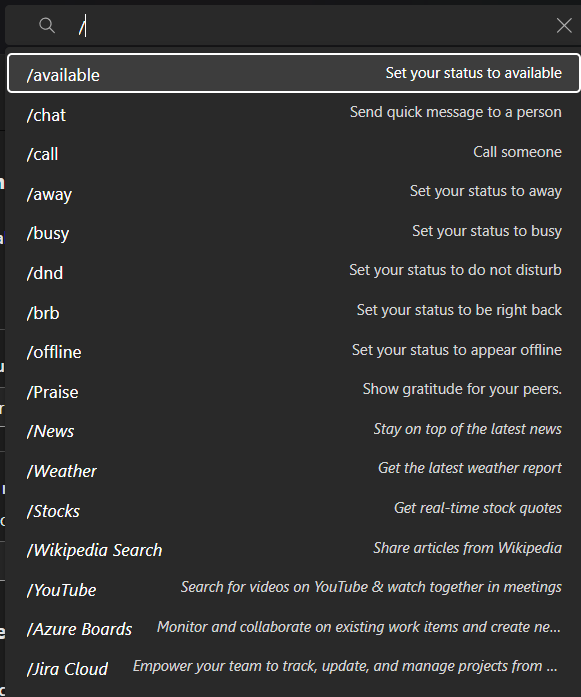Select the /Weather command
The height and width of the screenshot is (697, 581).
[294, 470]
